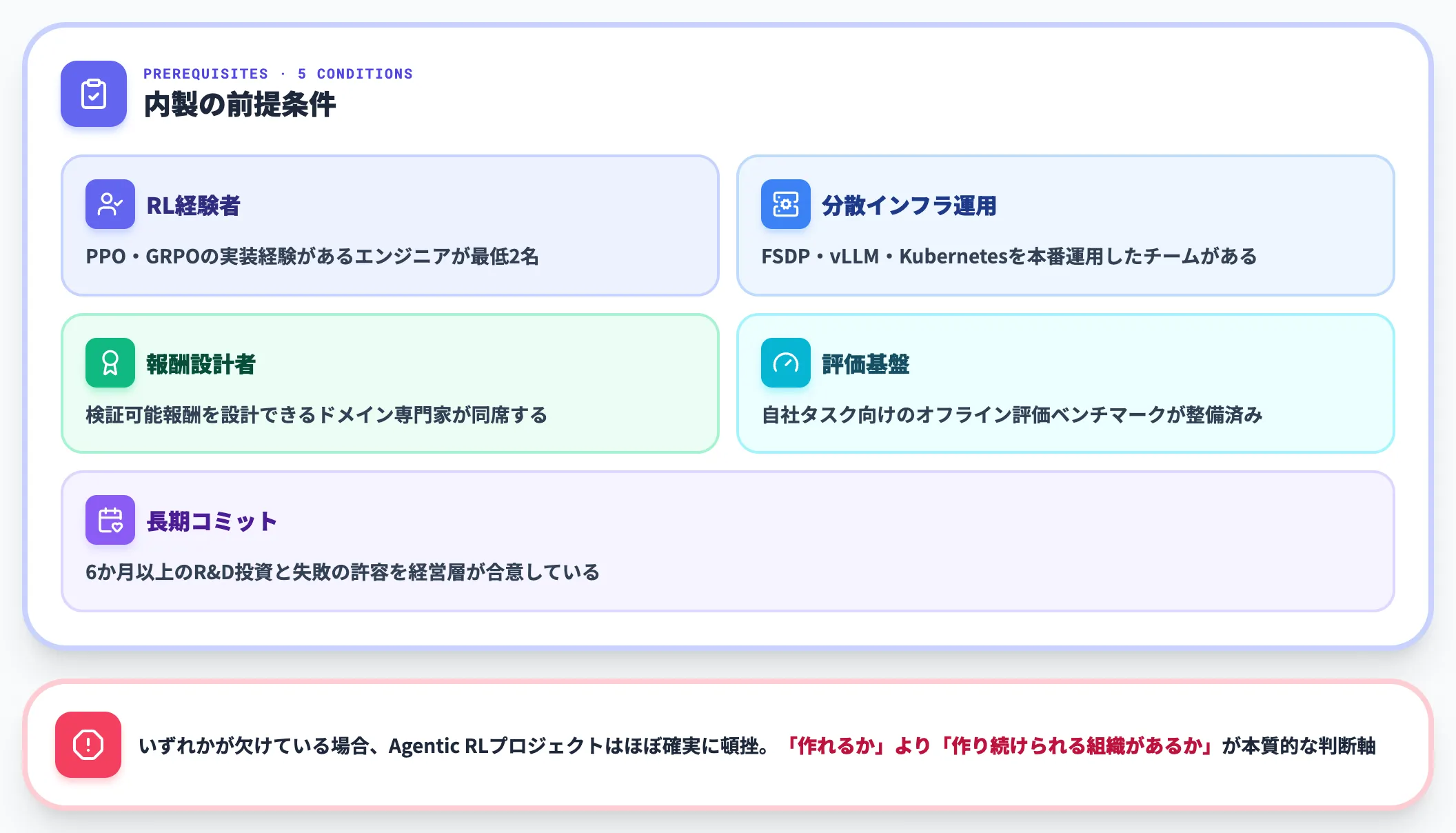This screenshot has height=833, width=1456.
Task: Click the clipboard checklist icon beside the prerequisites title
Action: [94, 94]
